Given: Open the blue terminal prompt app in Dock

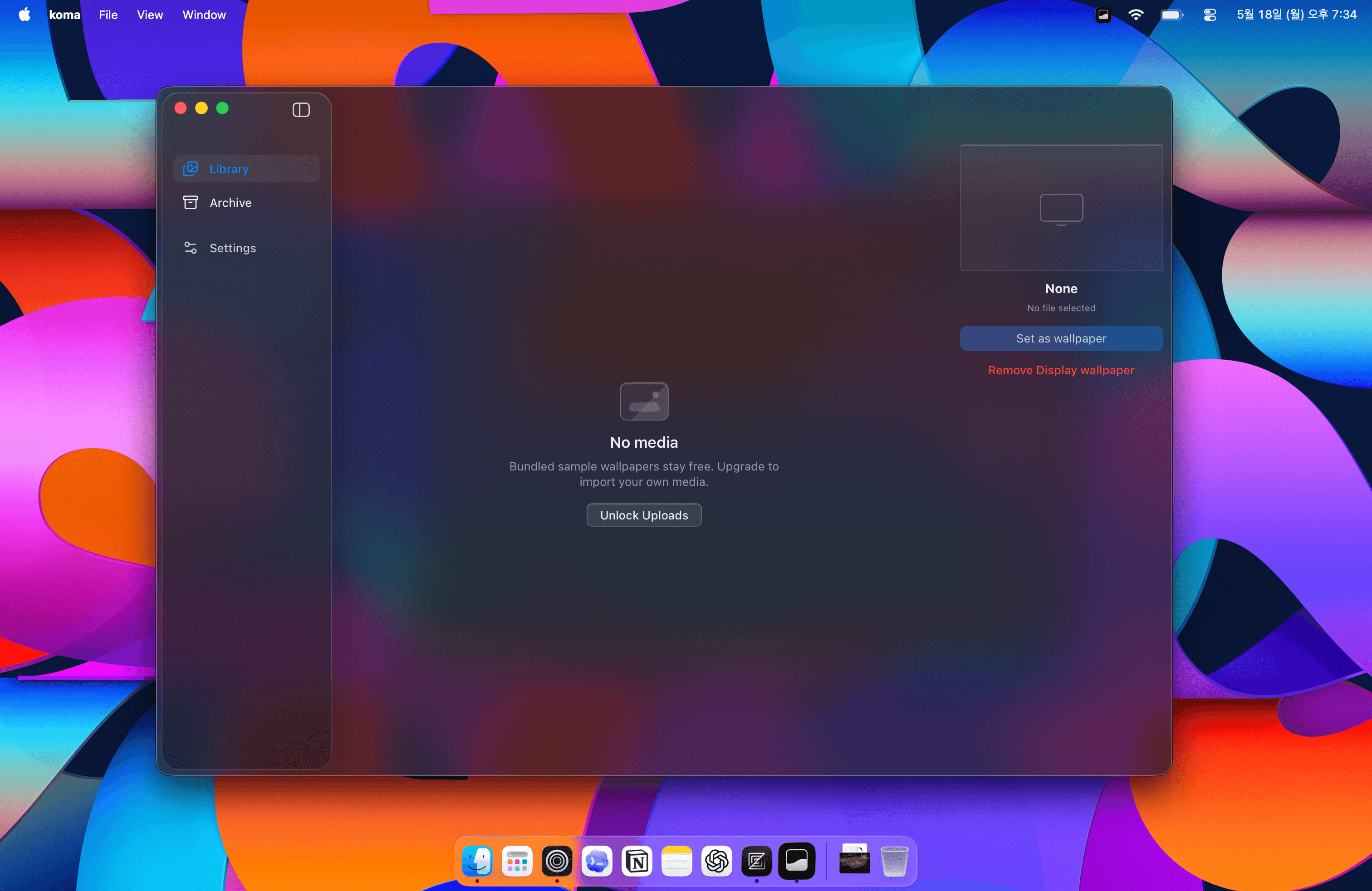Looking at the screenshot, I should 597,861.
